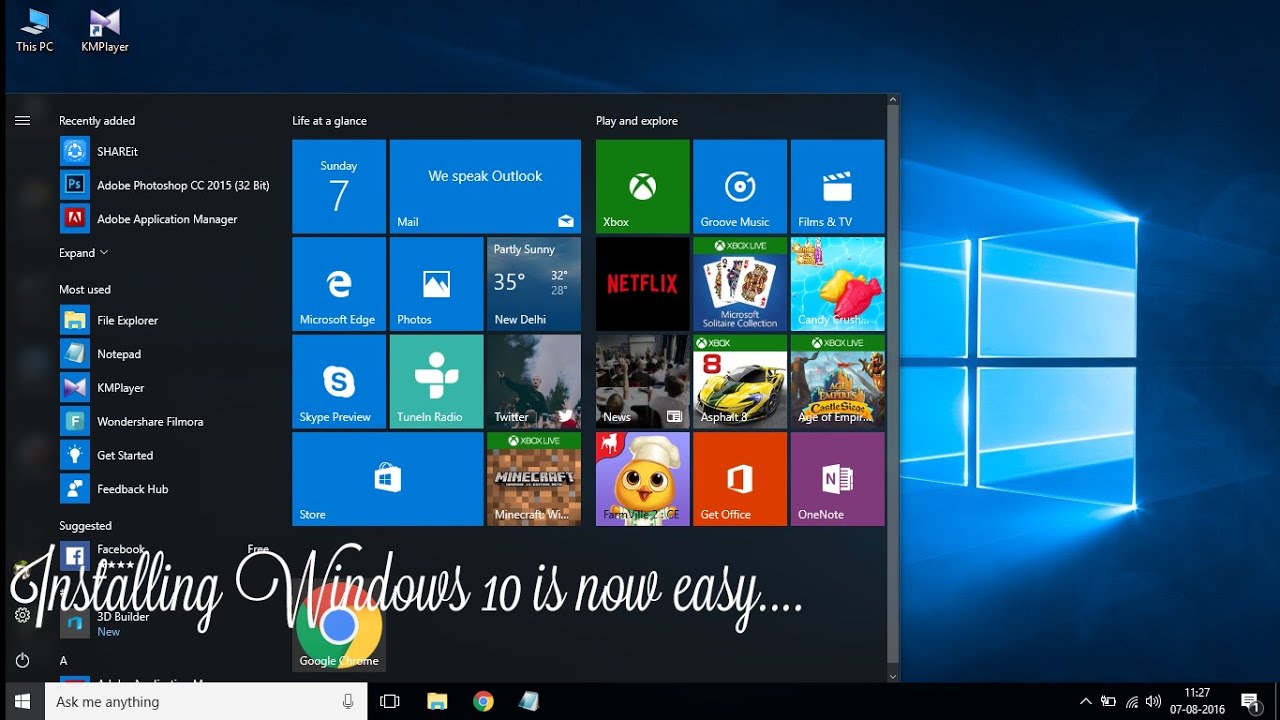The image size is (1280, 720).
Task: Open the Settings gear in Start menu
Action: pos(22,615)
